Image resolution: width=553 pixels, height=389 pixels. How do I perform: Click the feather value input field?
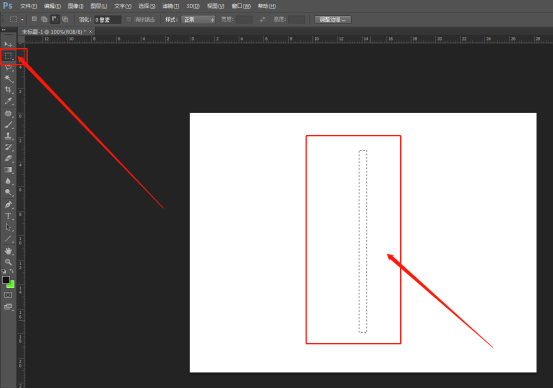point(108,20)
